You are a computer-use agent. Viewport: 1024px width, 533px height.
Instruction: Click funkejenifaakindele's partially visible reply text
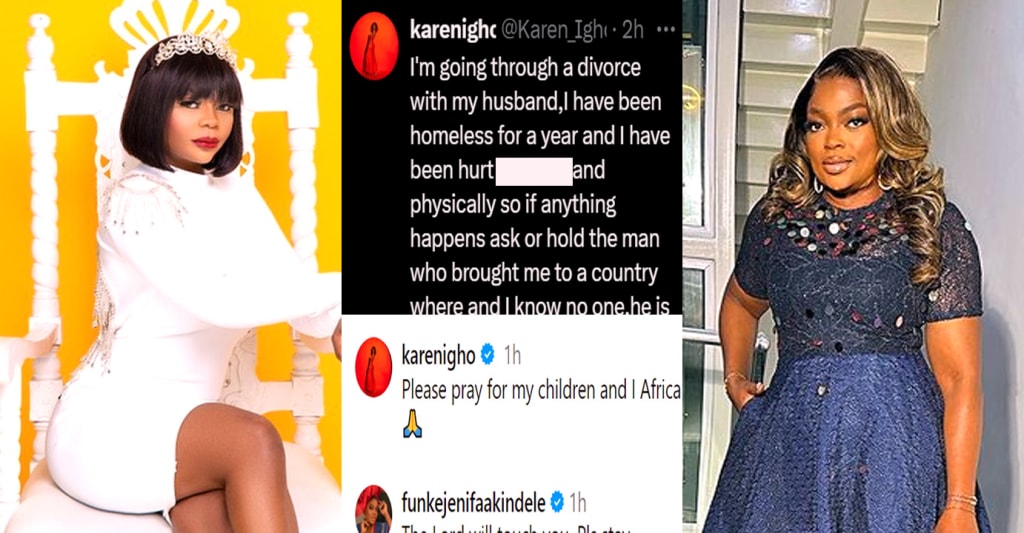[516, 528]
